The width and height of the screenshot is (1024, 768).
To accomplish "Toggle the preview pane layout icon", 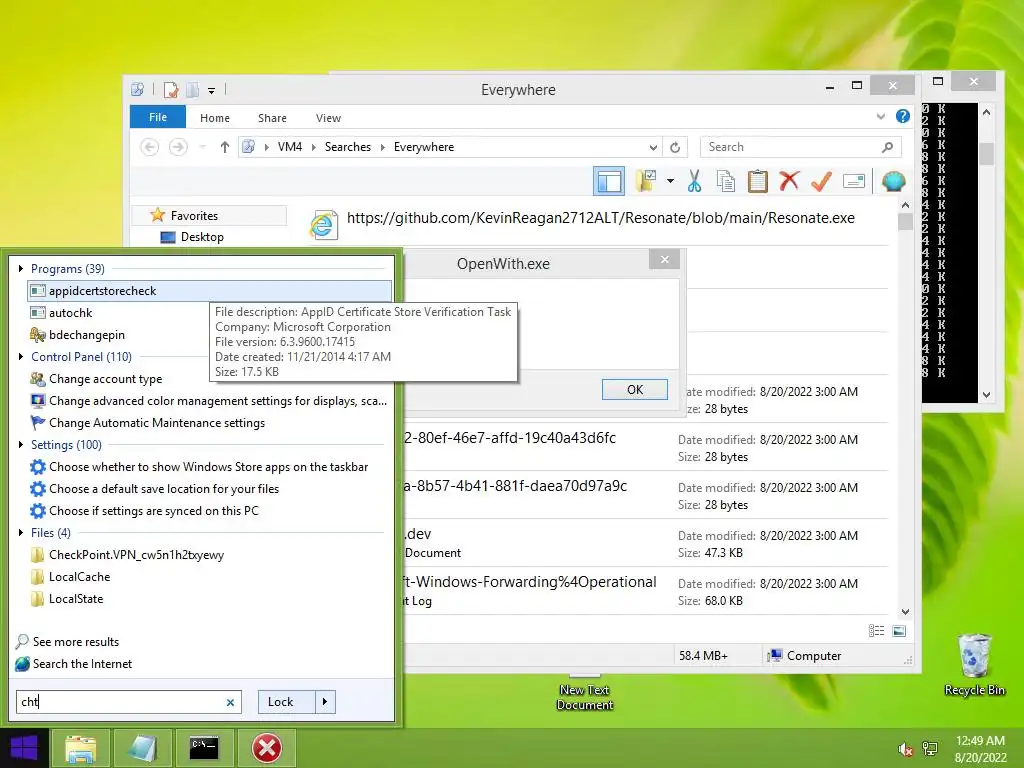I will pyautogui.click(x=609, y=181).
